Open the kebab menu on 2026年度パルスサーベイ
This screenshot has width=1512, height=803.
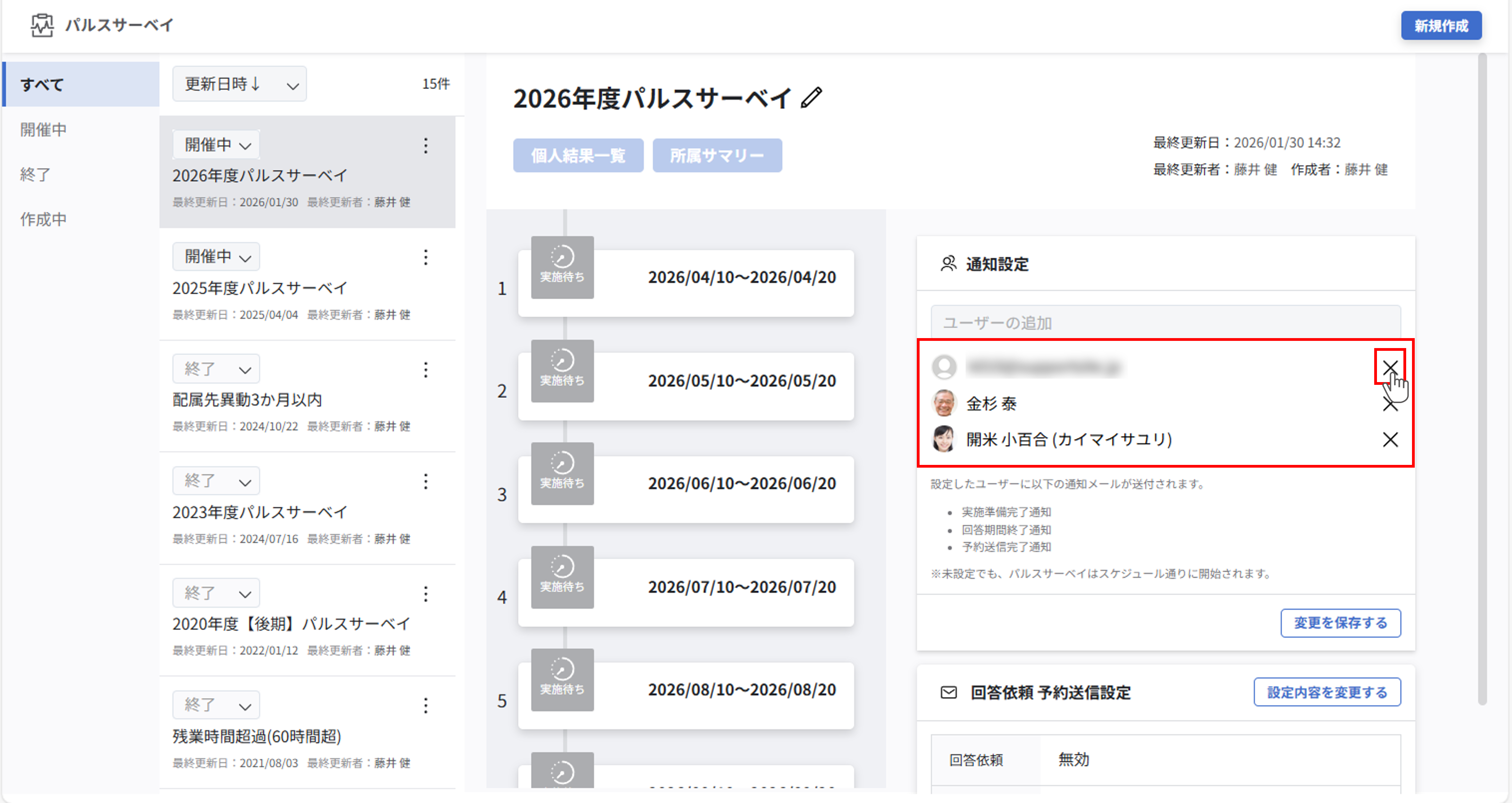(425, 146)
